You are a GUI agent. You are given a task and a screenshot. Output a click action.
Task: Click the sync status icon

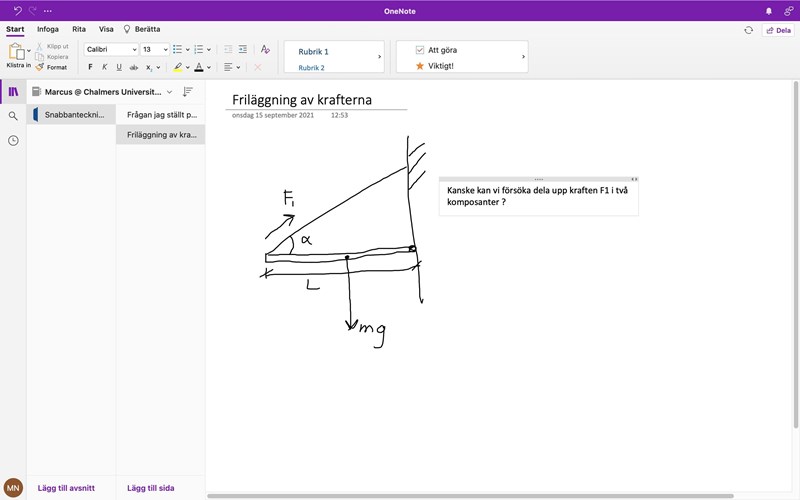click(x=748, y=30)
